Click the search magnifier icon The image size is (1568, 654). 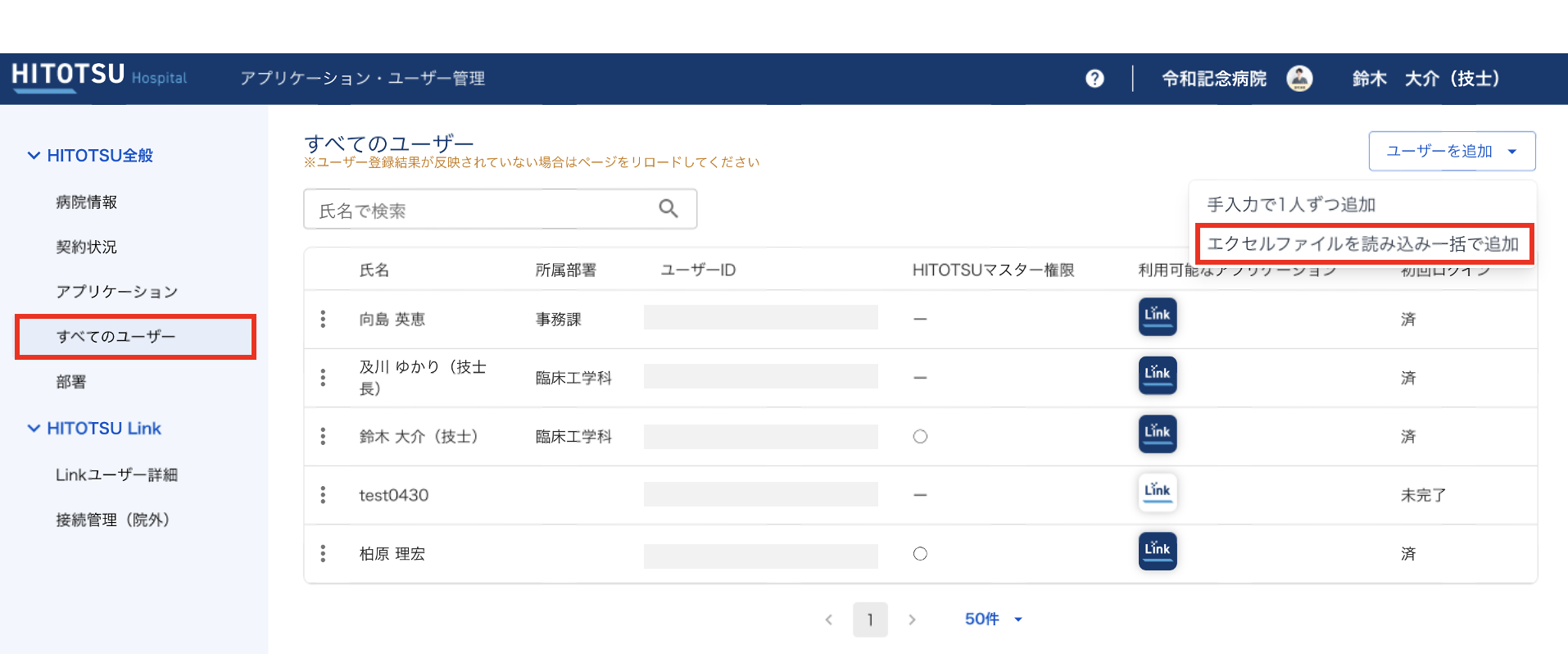click(668, 209)
